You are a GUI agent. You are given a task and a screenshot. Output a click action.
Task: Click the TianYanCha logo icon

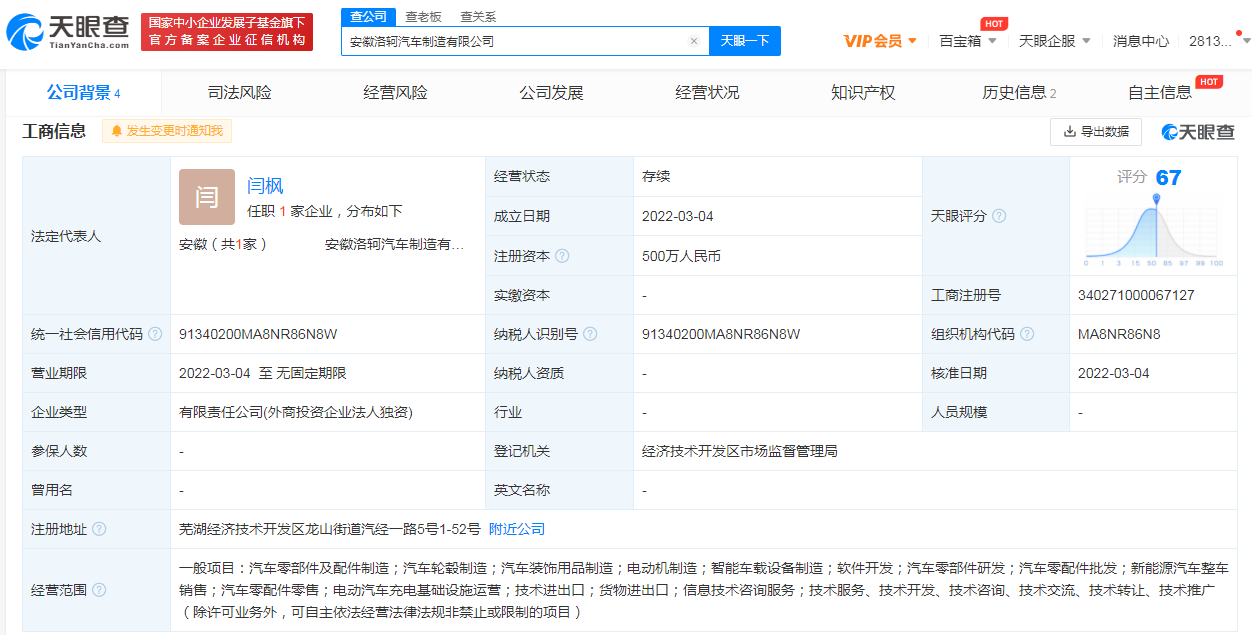pos(26,32)
